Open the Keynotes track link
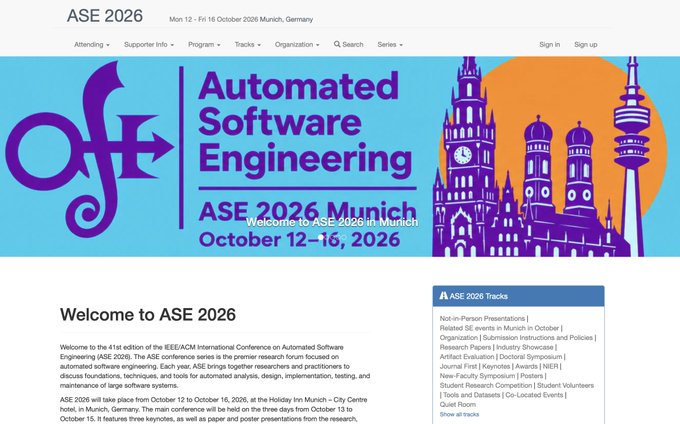The image size is (680, 424). click(496, 366)
